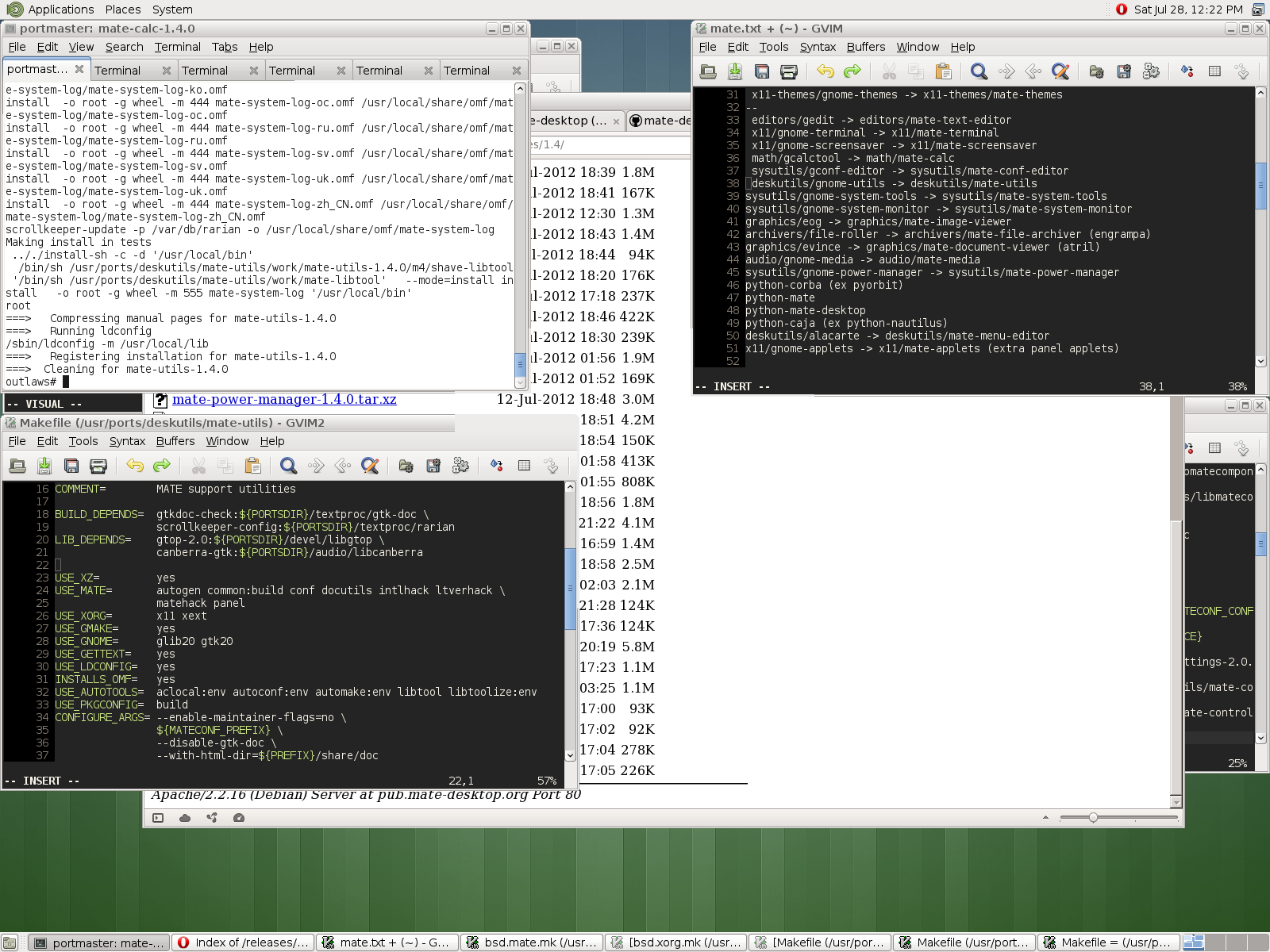This screenshot has width=1270, height=952.
Task: Close the last Terminal tab
Action: click(x=517, y=71)
